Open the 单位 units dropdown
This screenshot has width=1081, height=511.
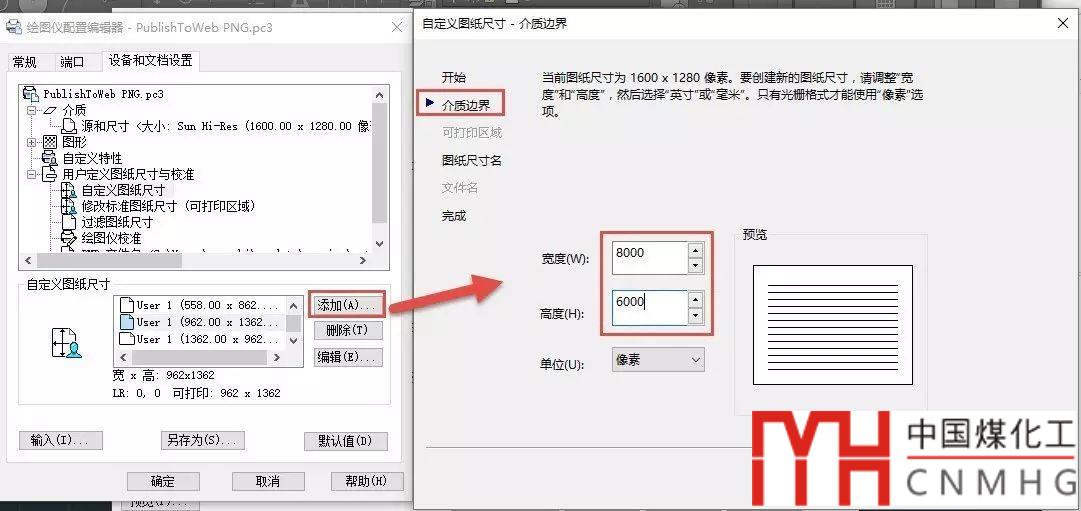pyautogui.click(x=657, y=360)
